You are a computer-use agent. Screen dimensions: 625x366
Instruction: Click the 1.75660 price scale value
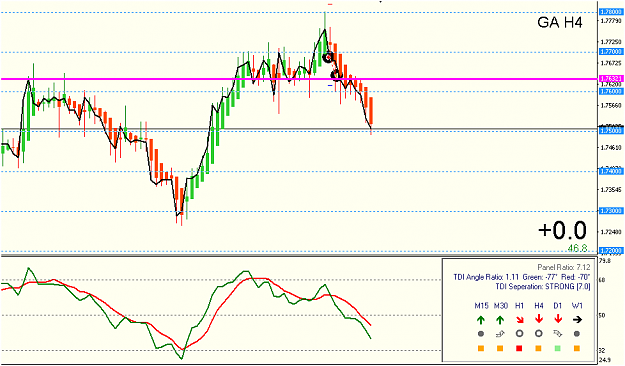(x=611, y=106)
